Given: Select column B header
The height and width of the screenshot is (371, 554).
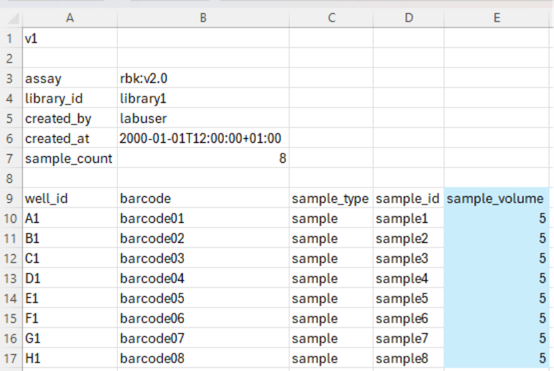Looking at the screenshot, I should coord(203,18).
